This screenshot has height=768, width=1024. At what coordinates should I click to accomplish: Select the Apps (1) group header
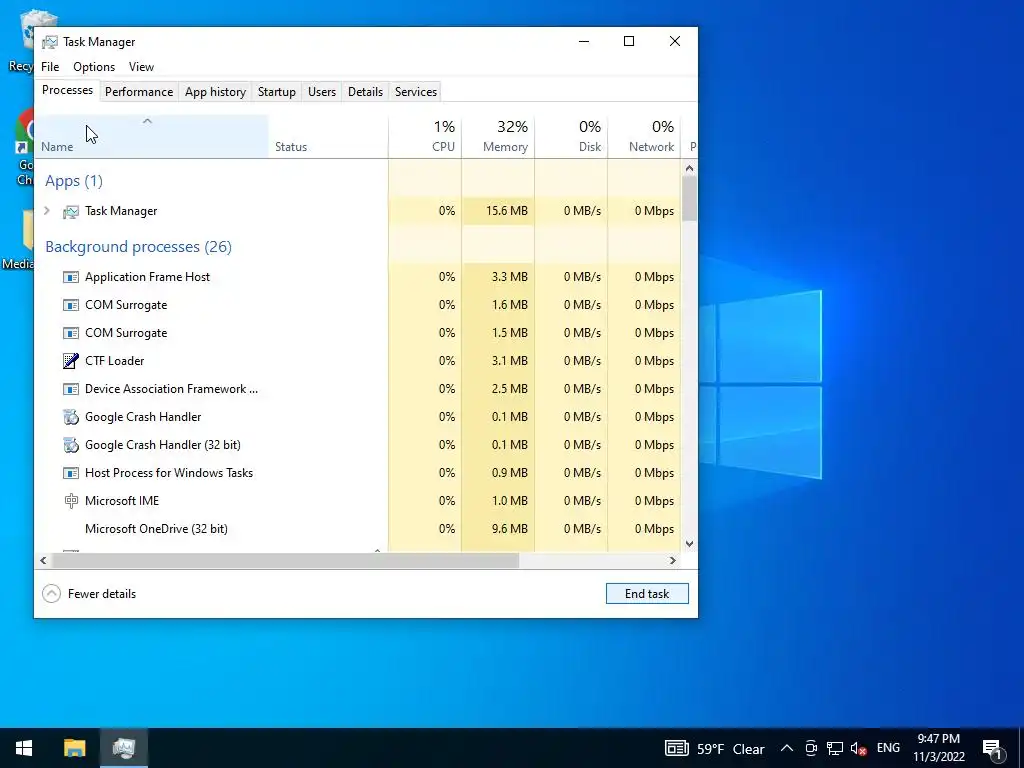(74, 181)
